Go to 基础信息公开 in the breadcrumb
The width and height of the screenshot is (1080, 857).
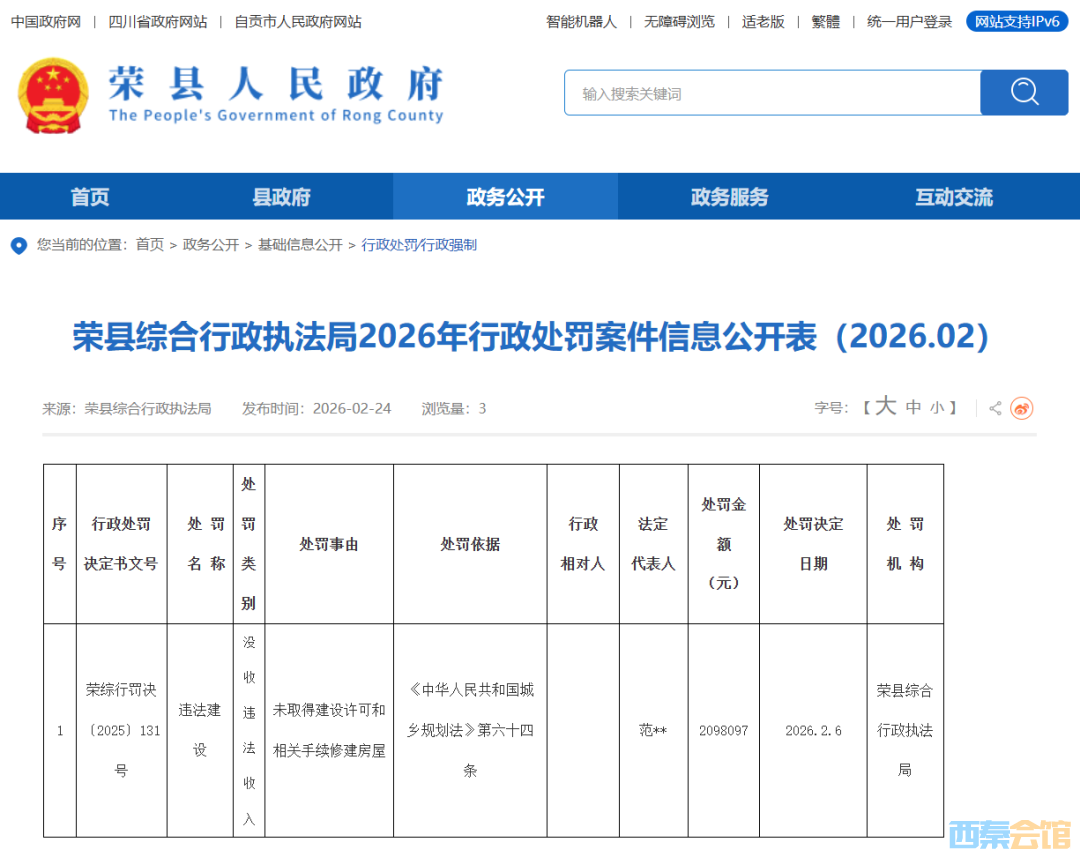tap(300, 245)
